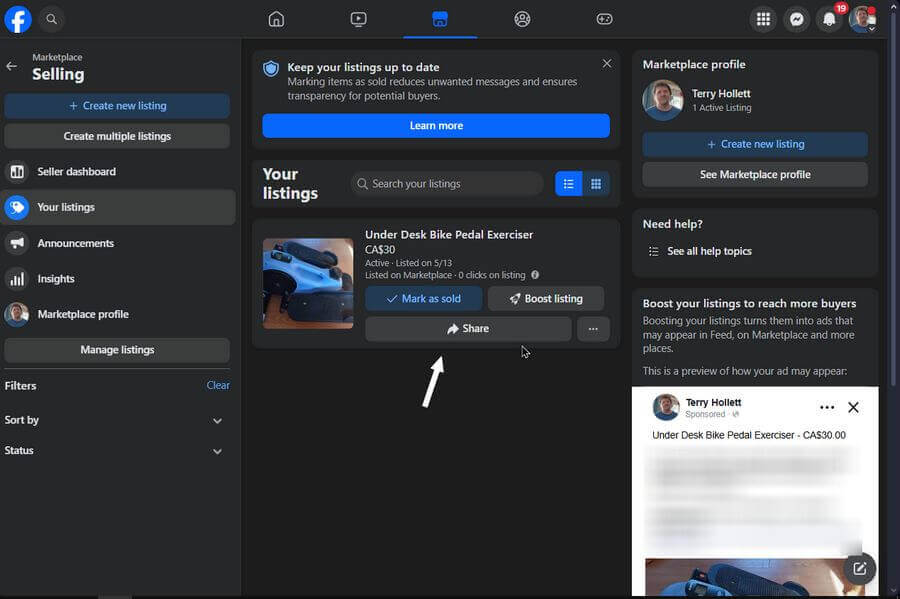Click Create new listing in profile card
Viewport: 900px width, 599px height.
click(755, 144)
